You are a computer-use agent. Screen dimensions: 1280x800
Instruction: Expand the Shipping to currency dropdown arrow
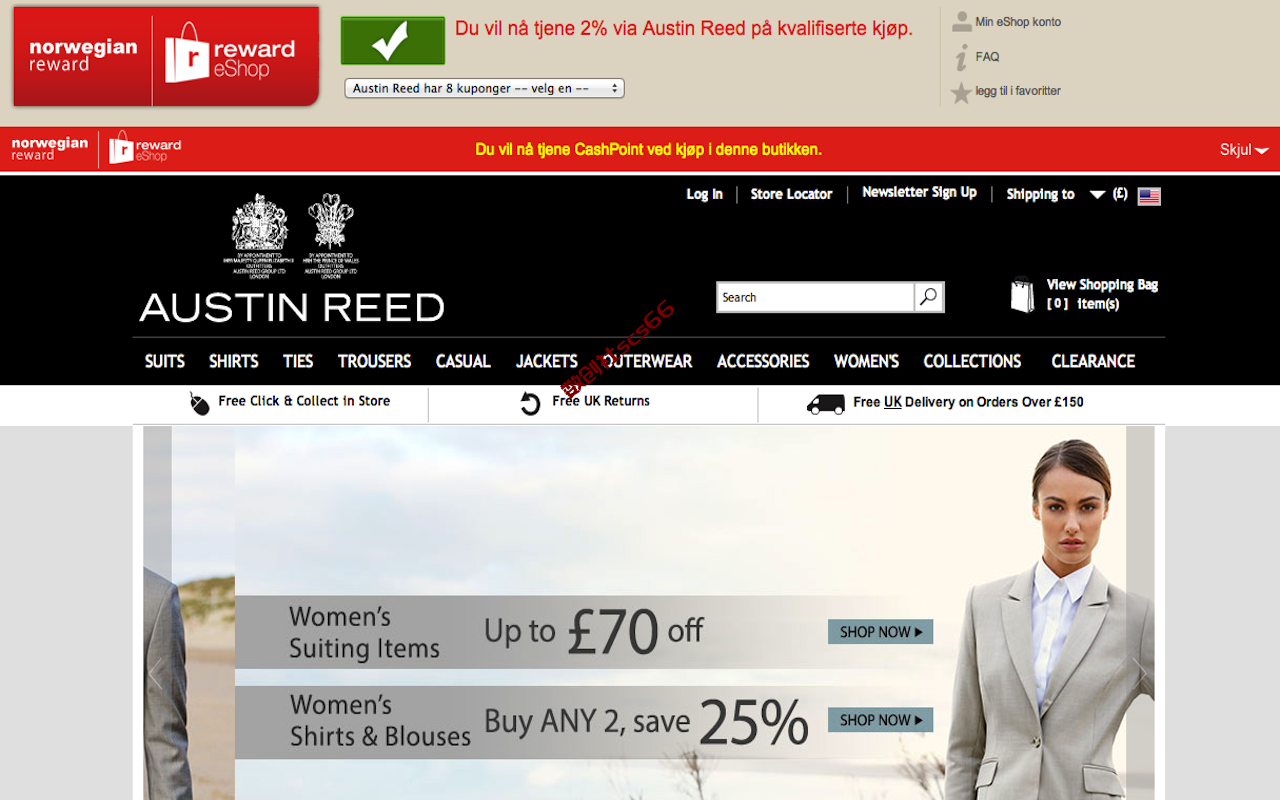point(1097,195)
